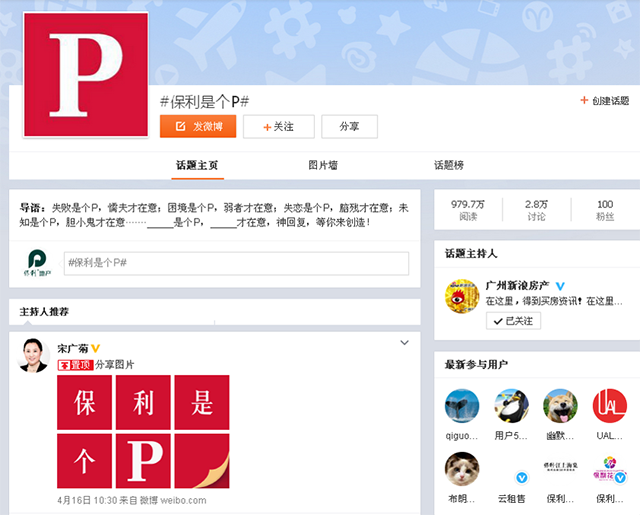Image resolution: width=640 pixels, height=515 pixels.
Task: Open the 是 image tile
Action: [202, 402]
